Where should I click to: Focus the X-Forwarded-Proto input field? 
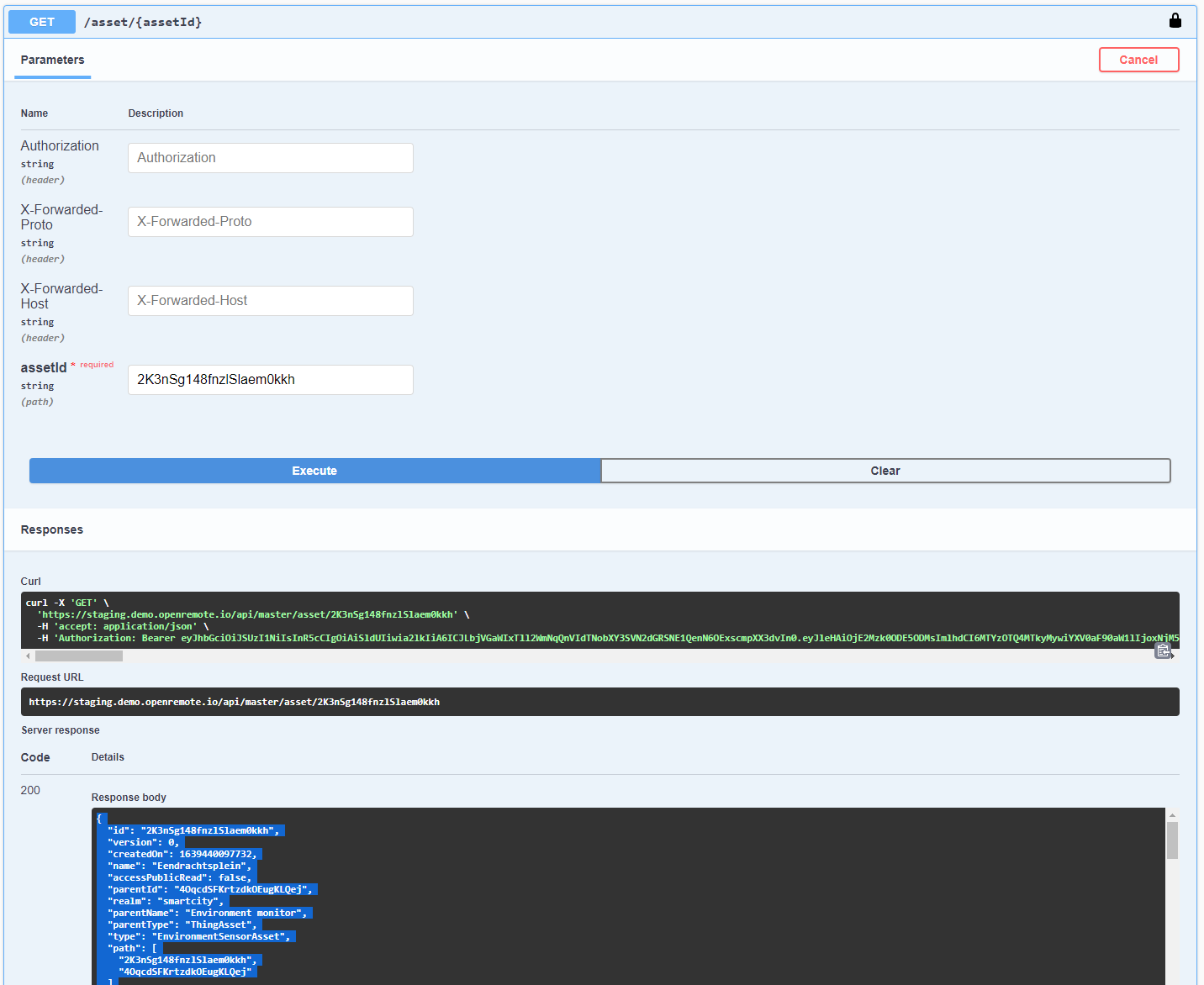[270, 222]
